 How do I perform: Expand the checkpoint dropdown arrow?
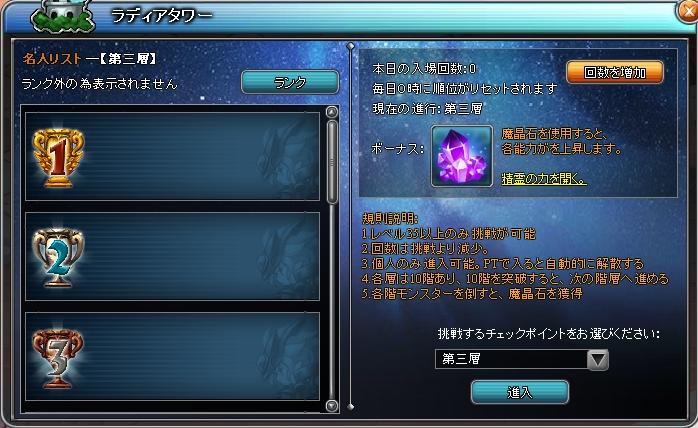[598, 359]
